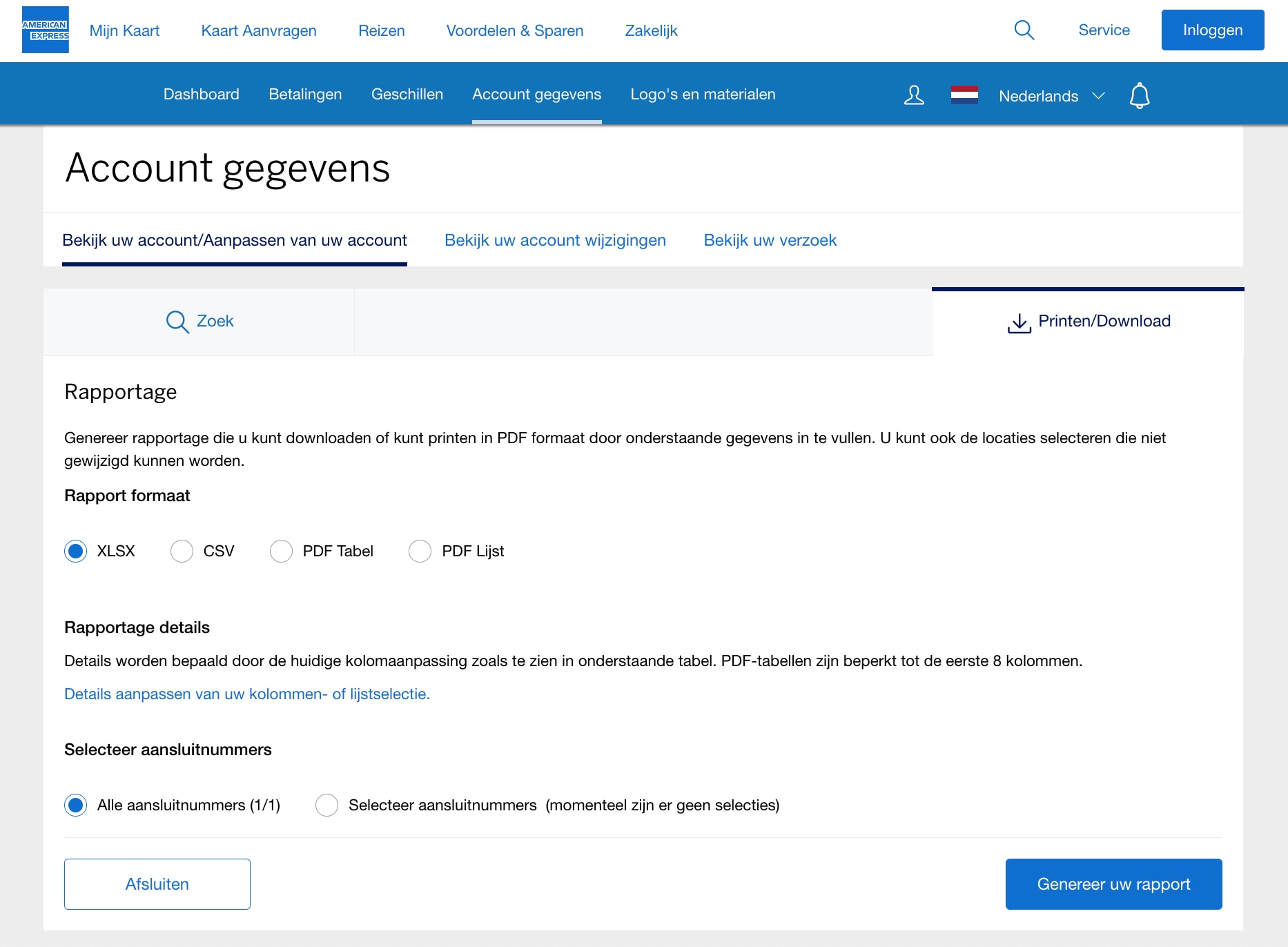
Task: Open the Betalingen menu item
Action: (x=304, y=94)
